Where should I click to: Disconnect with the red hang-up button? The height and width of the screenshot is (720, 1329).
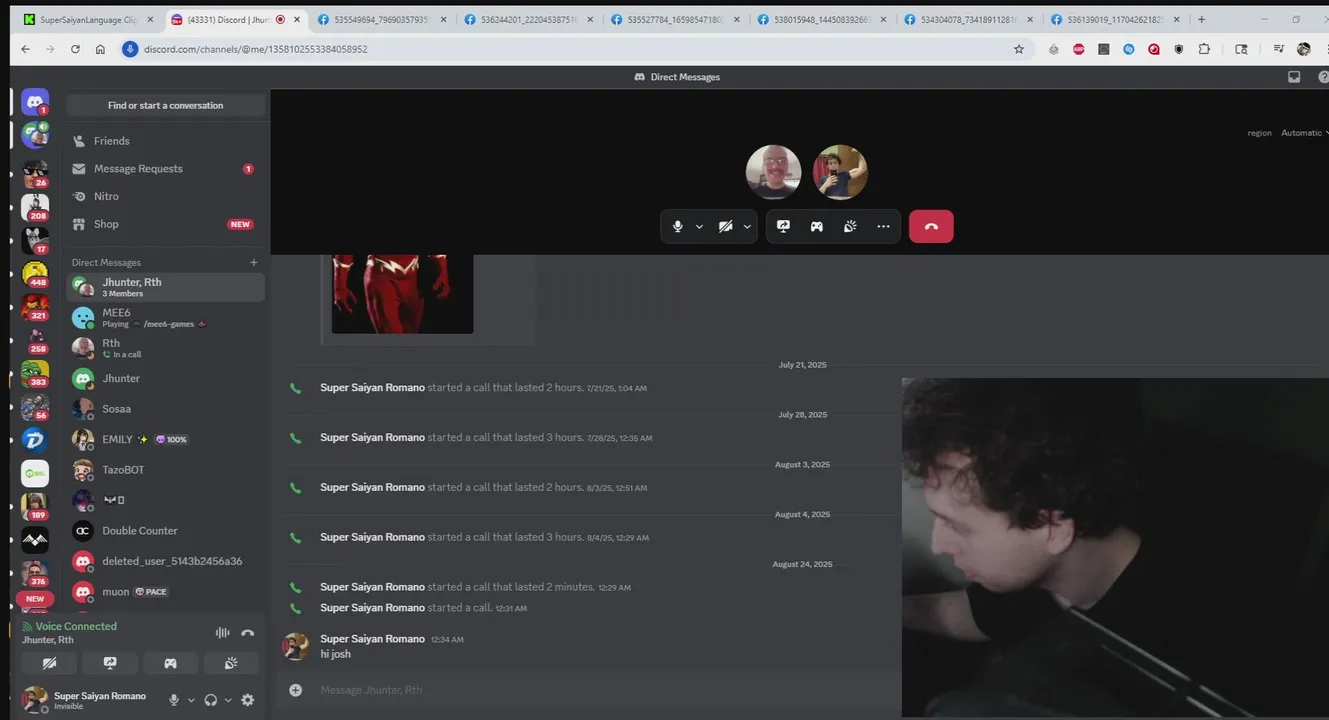click(x=931, y=226)
